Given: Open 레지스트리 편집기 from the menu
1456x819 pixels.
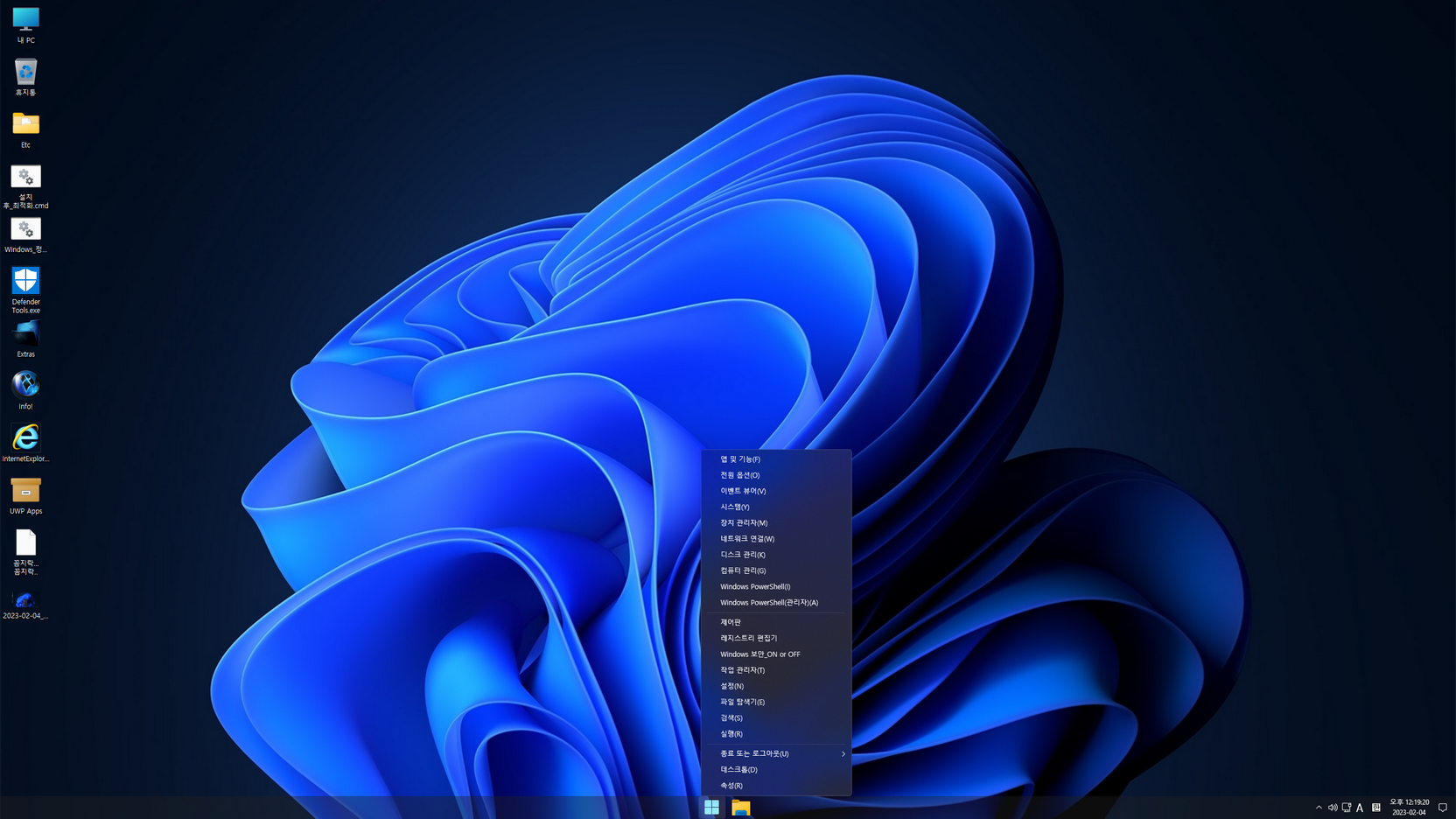Looking at the screenshot, I should pos(776,639).
